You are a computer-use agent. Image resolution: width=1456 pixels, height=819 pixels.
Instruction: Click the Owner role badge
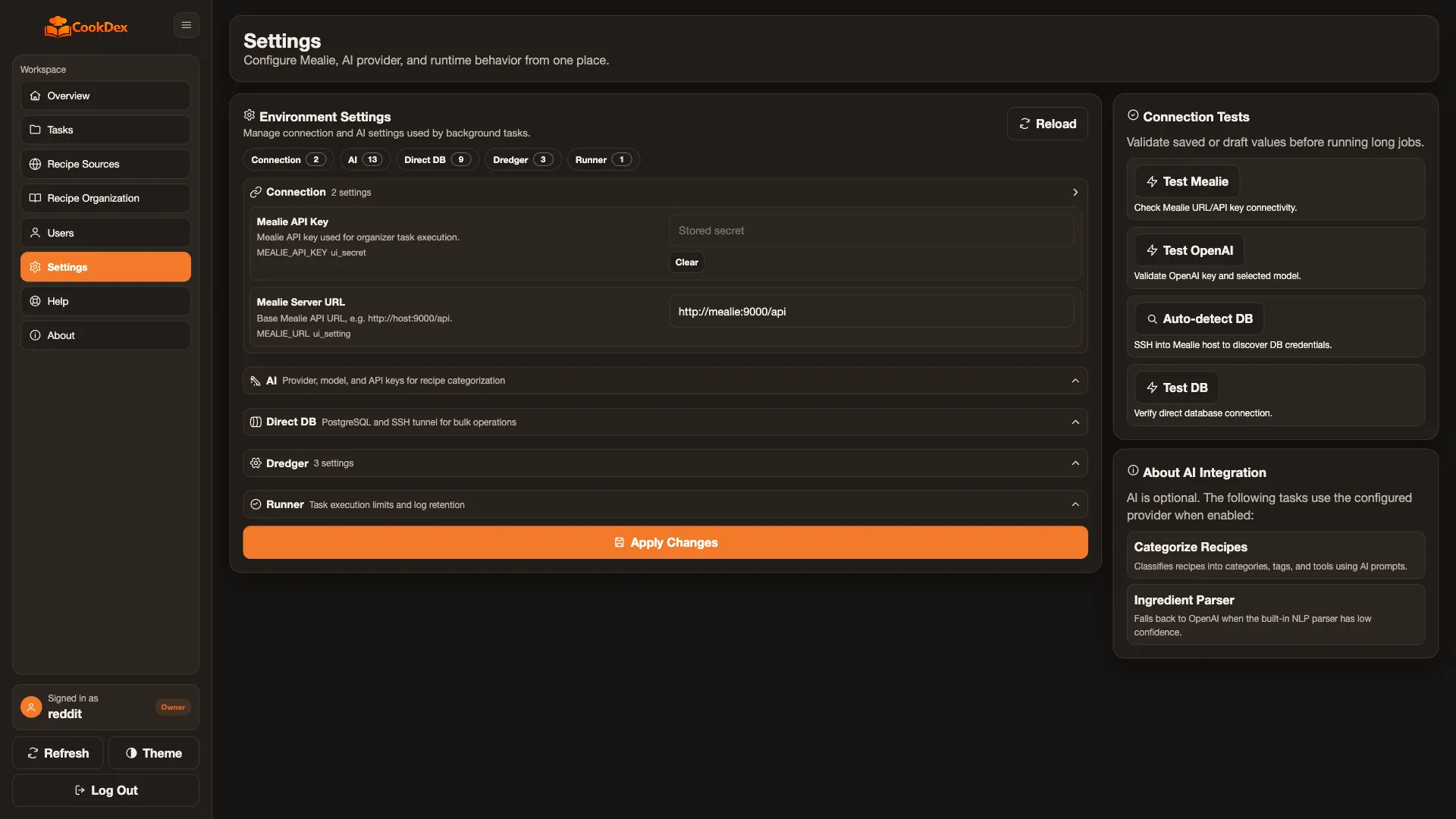[173, 707]
